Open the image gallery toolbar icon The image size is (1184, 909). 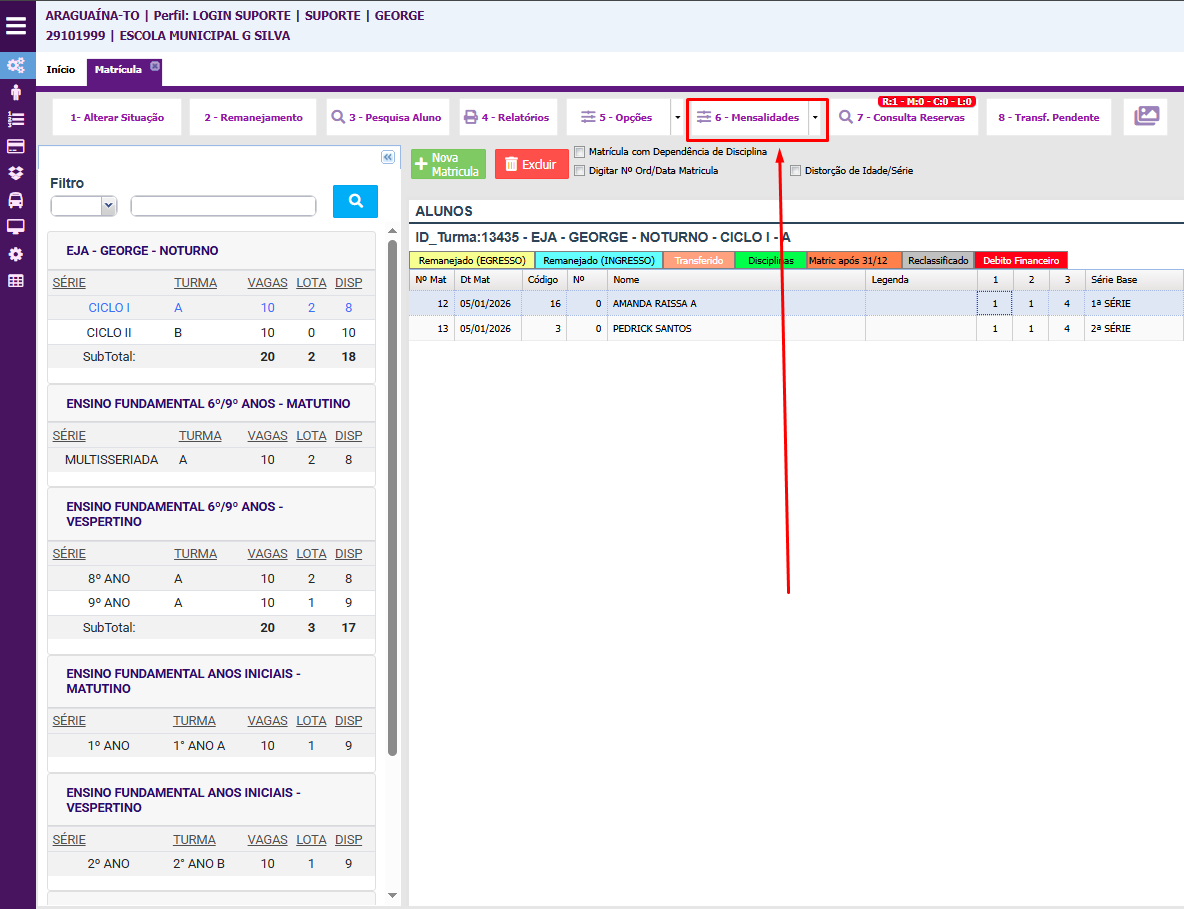tap(1145, 117)
